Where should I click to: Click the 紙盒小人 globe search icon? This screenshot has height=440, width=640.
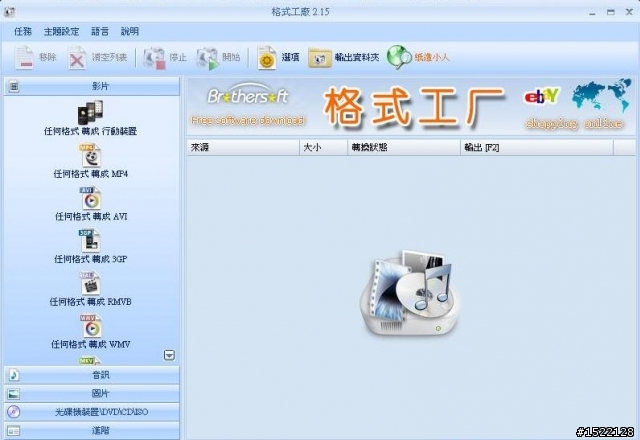[x=399, y=57]
